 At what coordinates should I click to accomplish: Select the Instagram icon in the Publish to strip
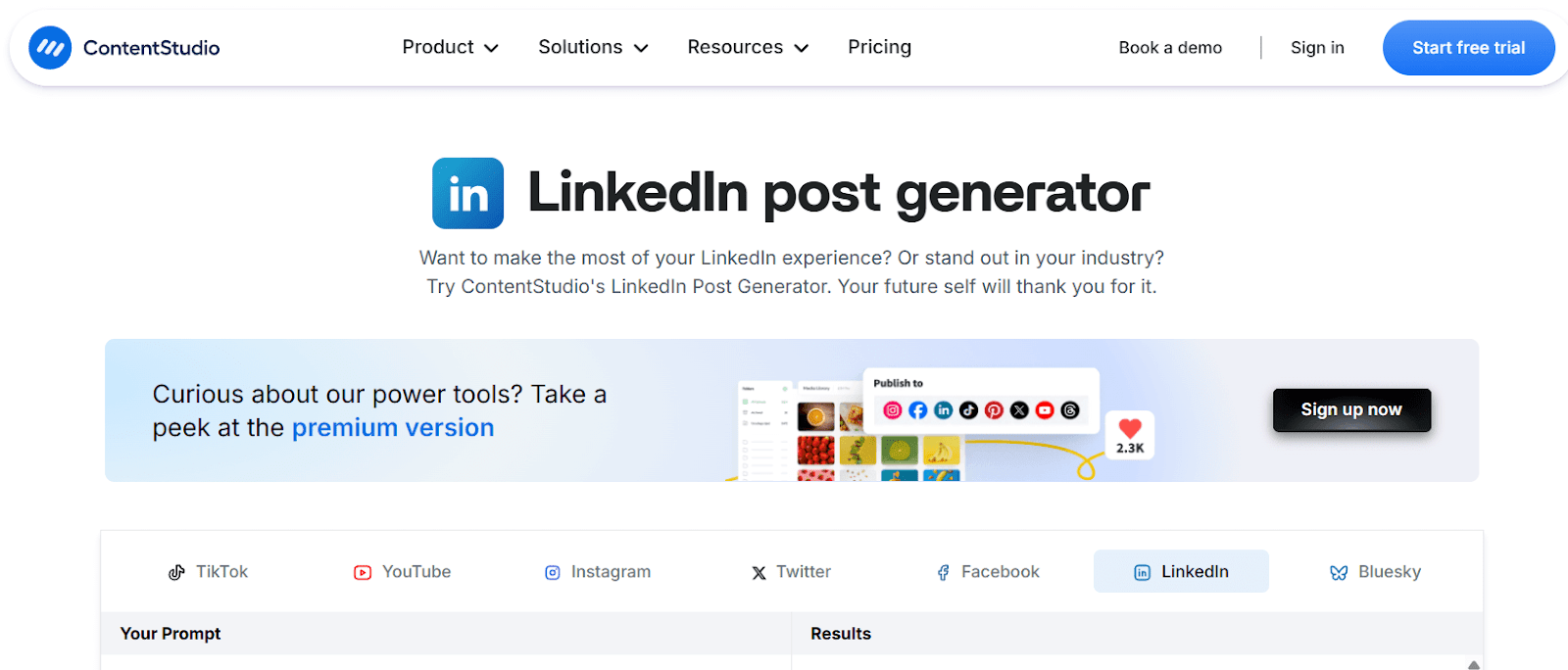[893, 410]
